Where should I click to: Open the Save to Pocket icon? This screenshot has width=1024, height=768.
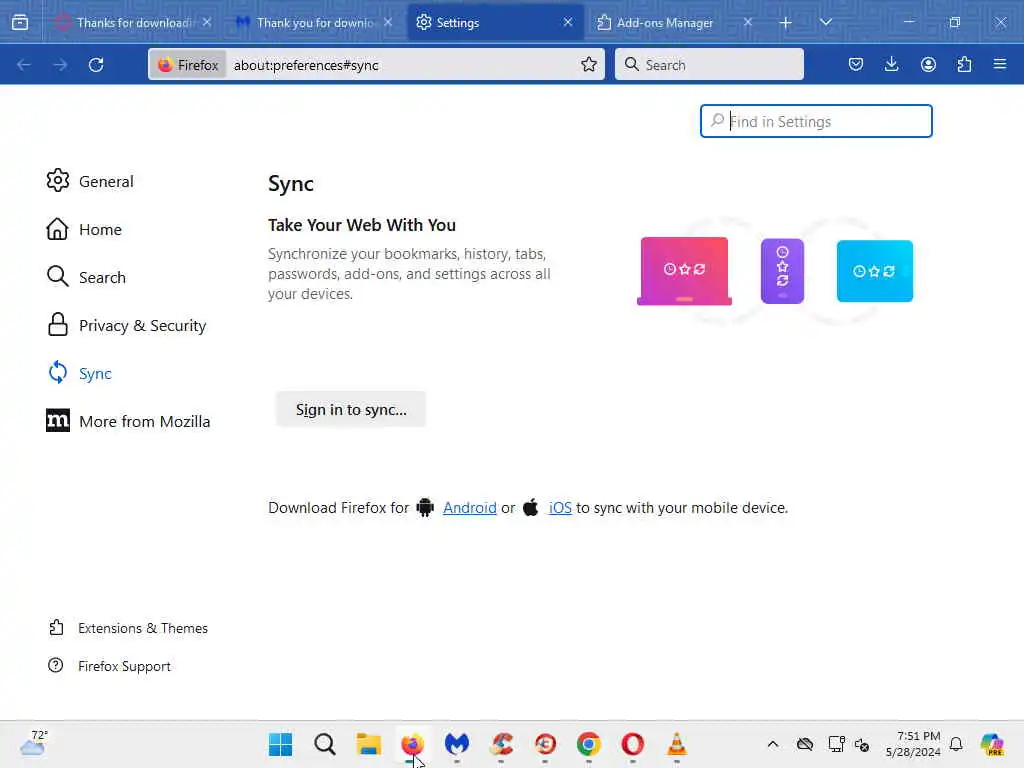coord(856,64)
